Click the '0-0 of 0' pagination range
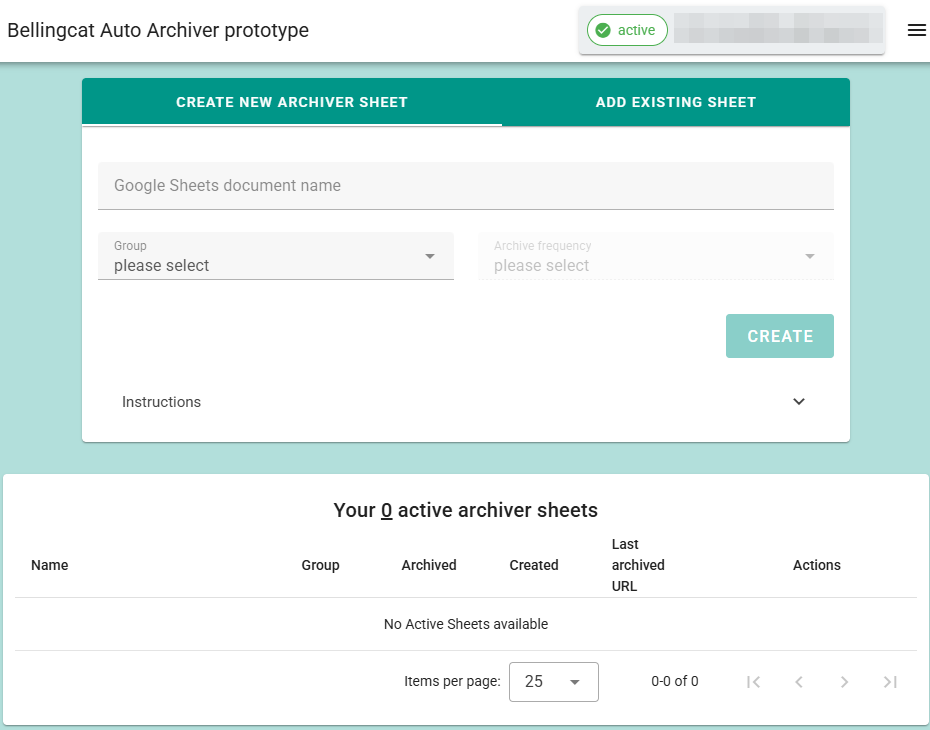 coord(675,681)
